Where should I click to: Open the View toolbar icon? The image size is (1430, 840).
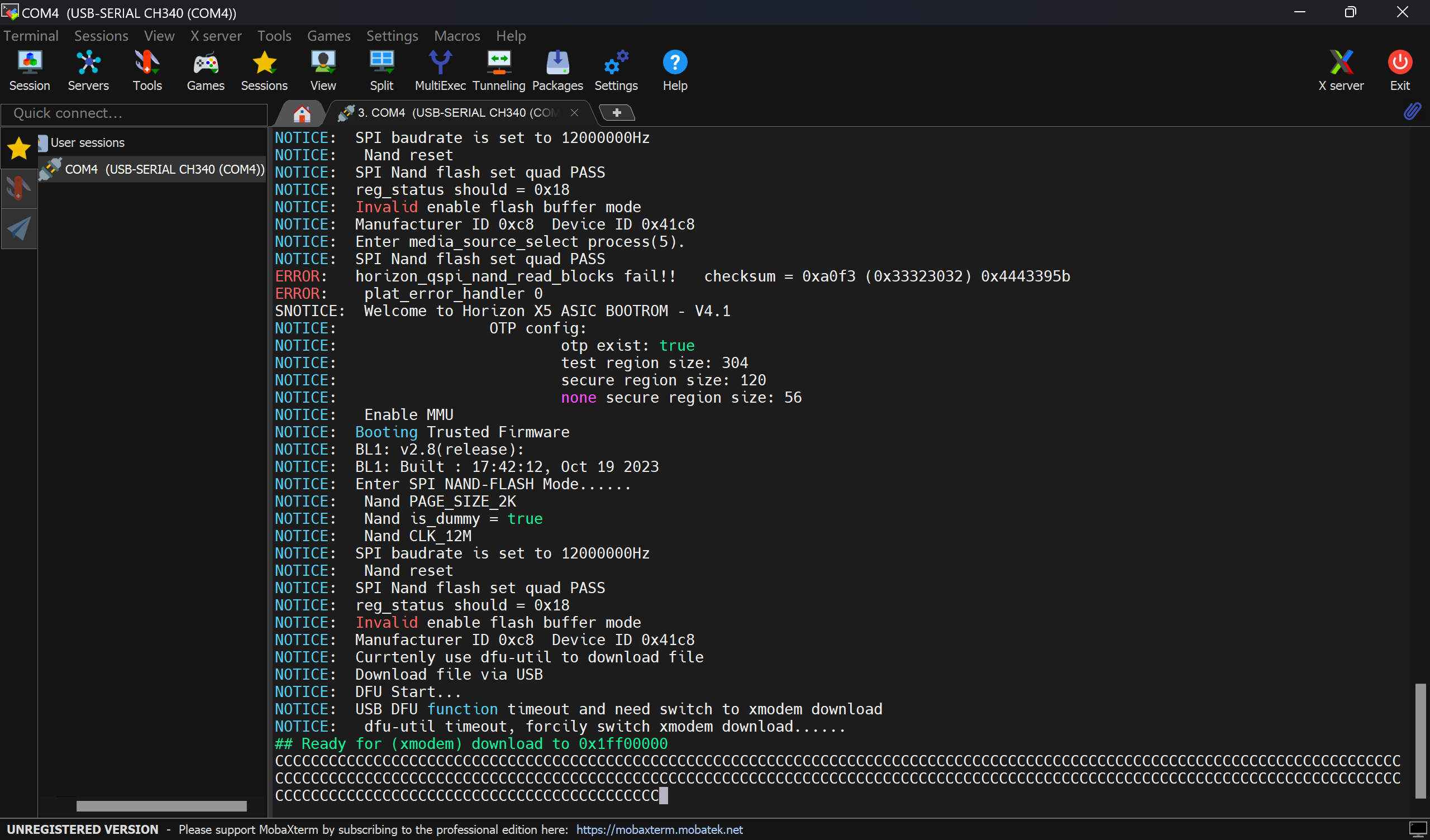click(x=323, y=70)
